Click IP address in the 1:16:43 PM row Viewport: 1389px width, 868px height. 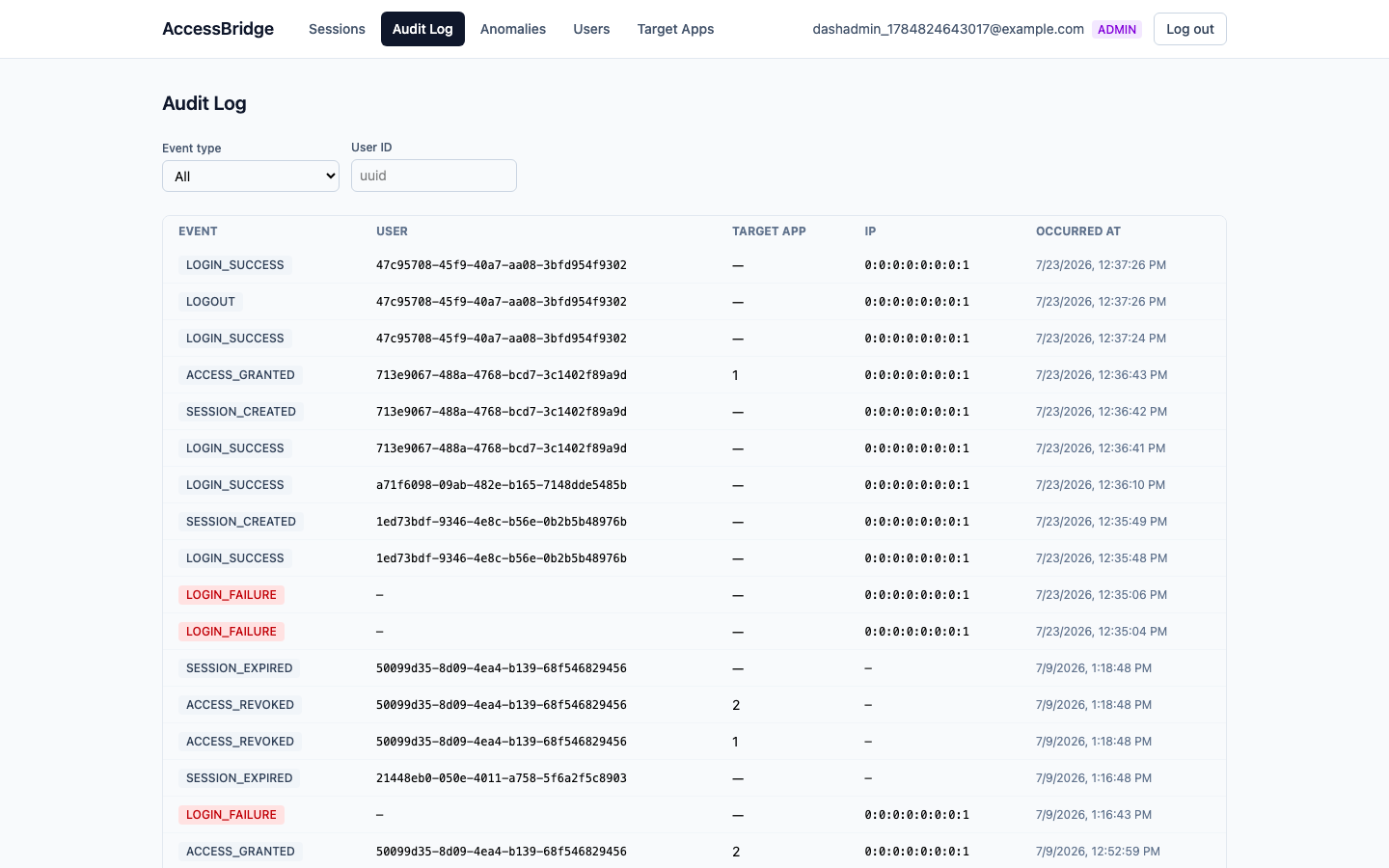(916, 815)
